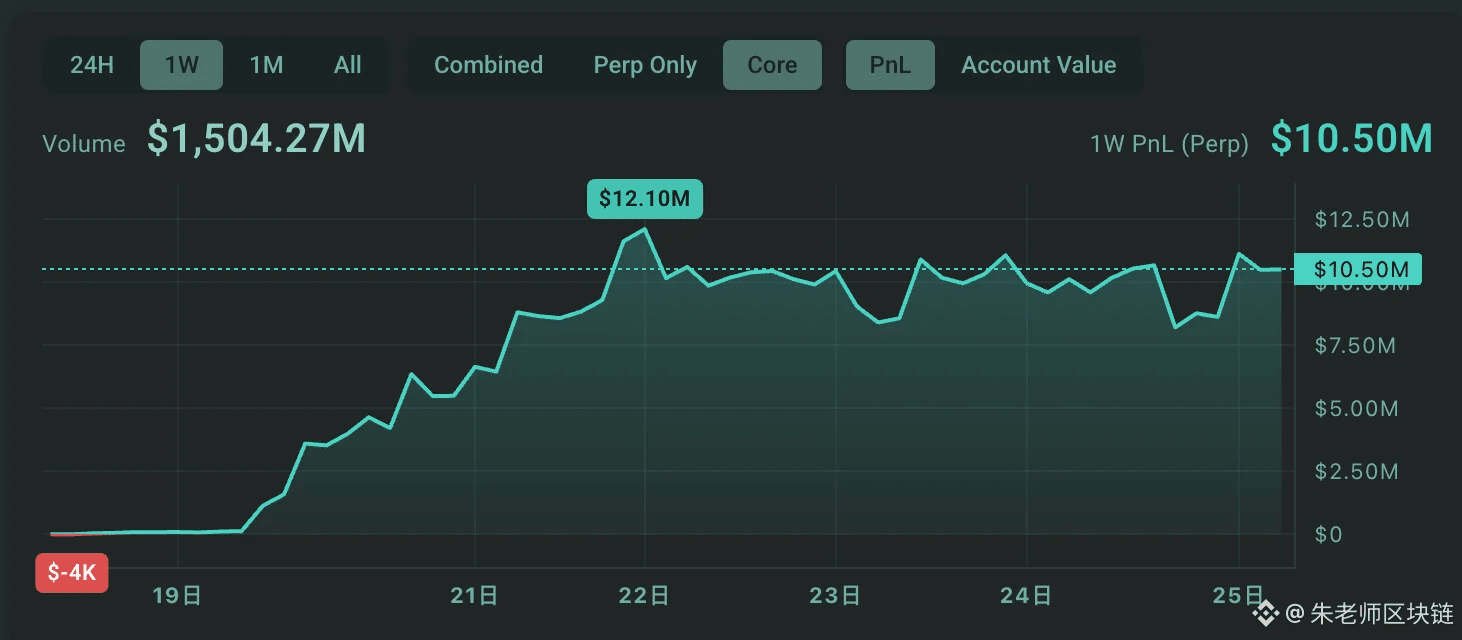The height and width of the screenshot is (640, 1462).
Task: Click the 23日 date label
Action: pyautogui.click(x=836, y=597)
